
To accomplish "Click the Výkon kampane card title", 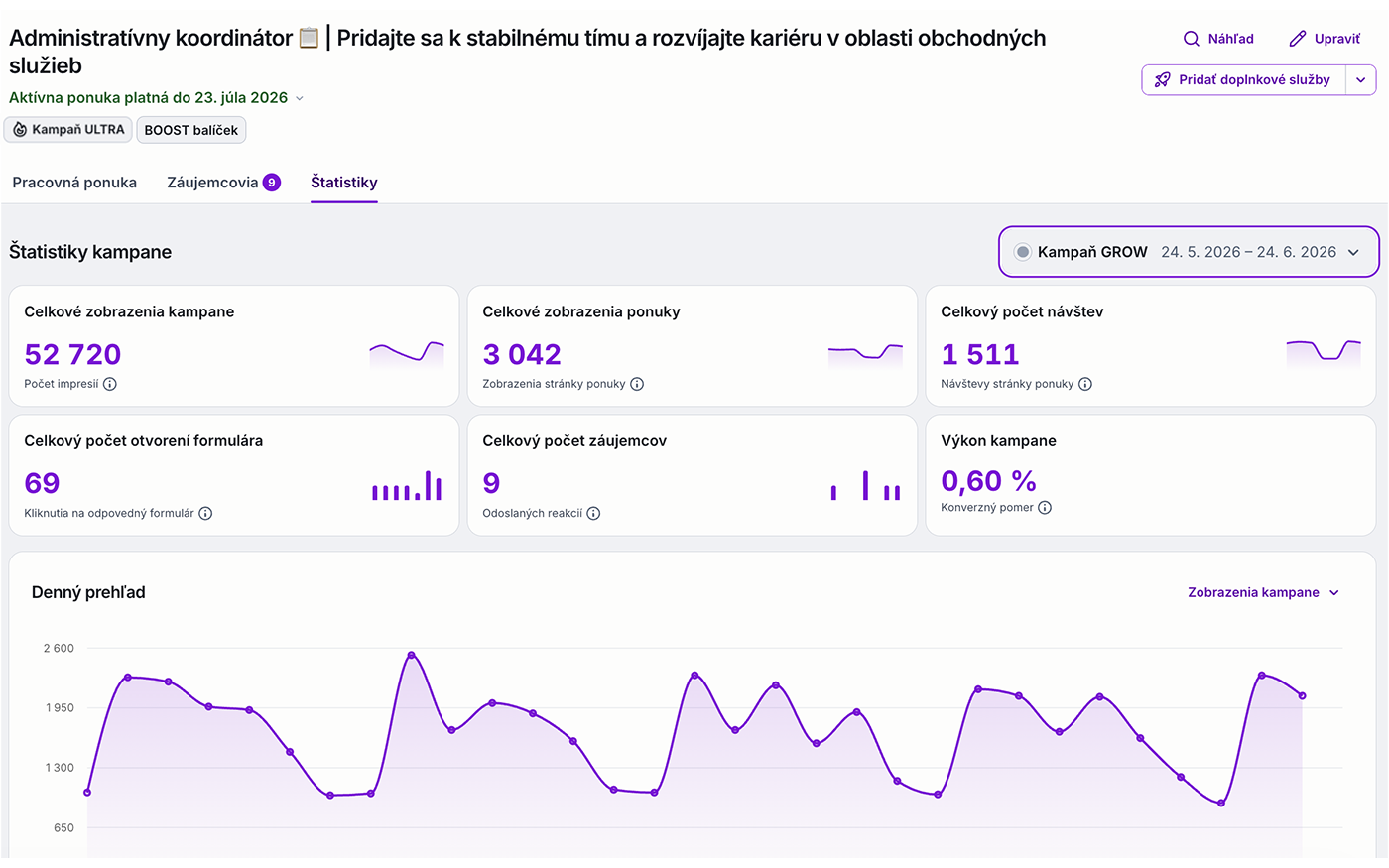I will [x=998, y=441].
